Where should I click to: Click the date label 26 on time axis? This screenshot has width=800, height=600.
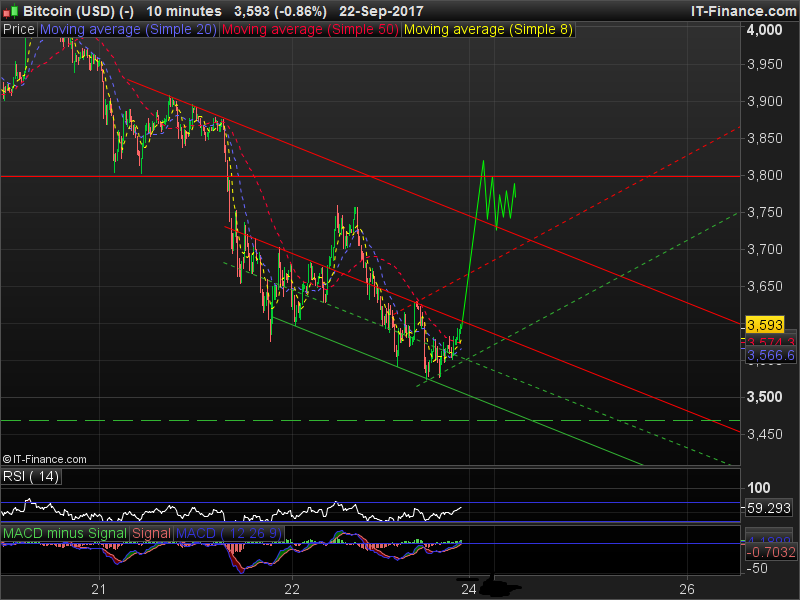point(687,589)
